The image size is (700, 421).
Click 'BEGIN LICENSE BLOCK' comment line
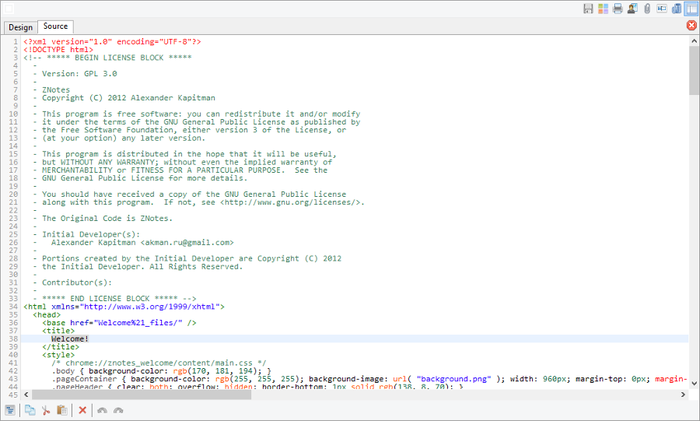[x=107, y=58]
